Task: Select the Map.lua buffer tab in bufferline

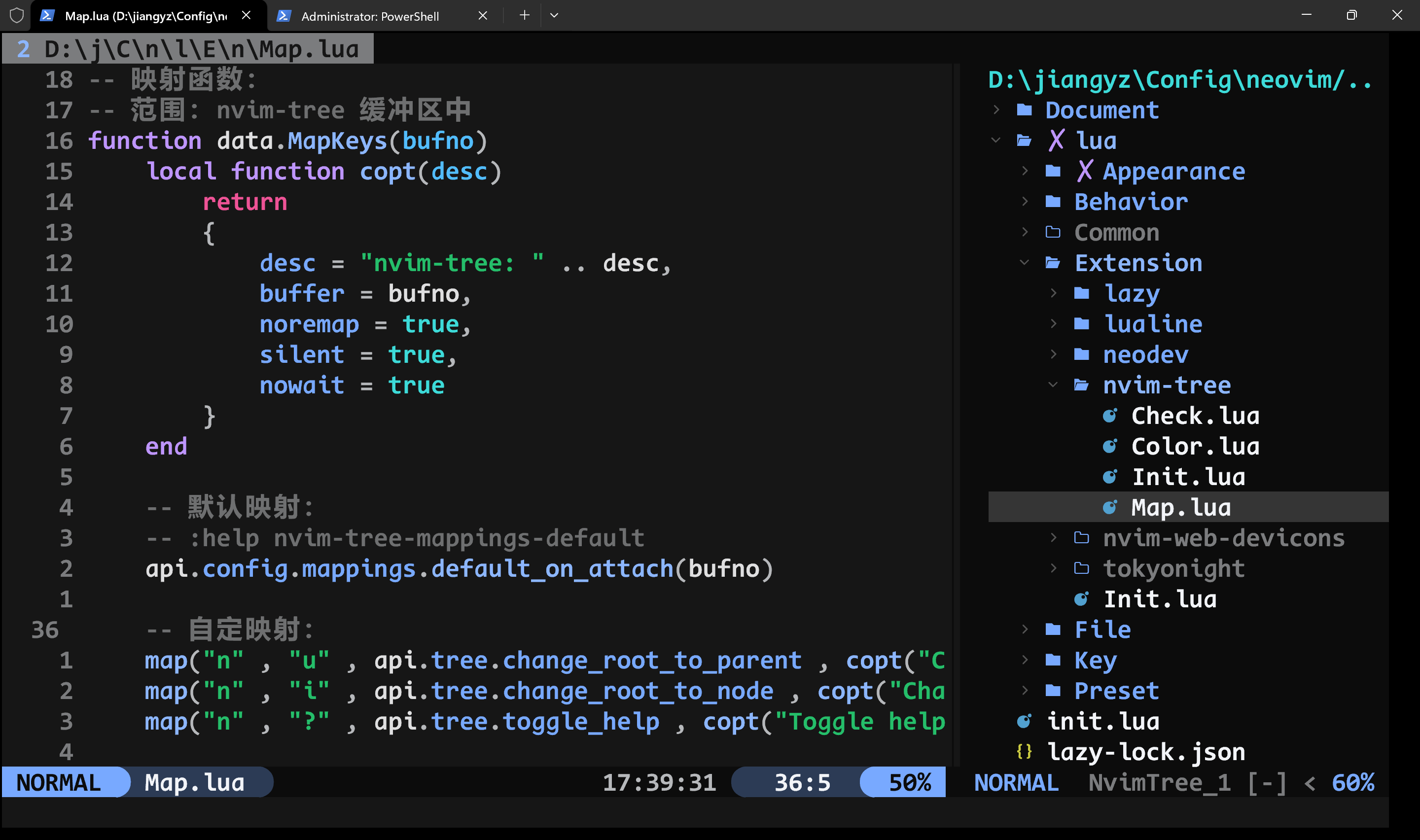Action: pos(188,49)
